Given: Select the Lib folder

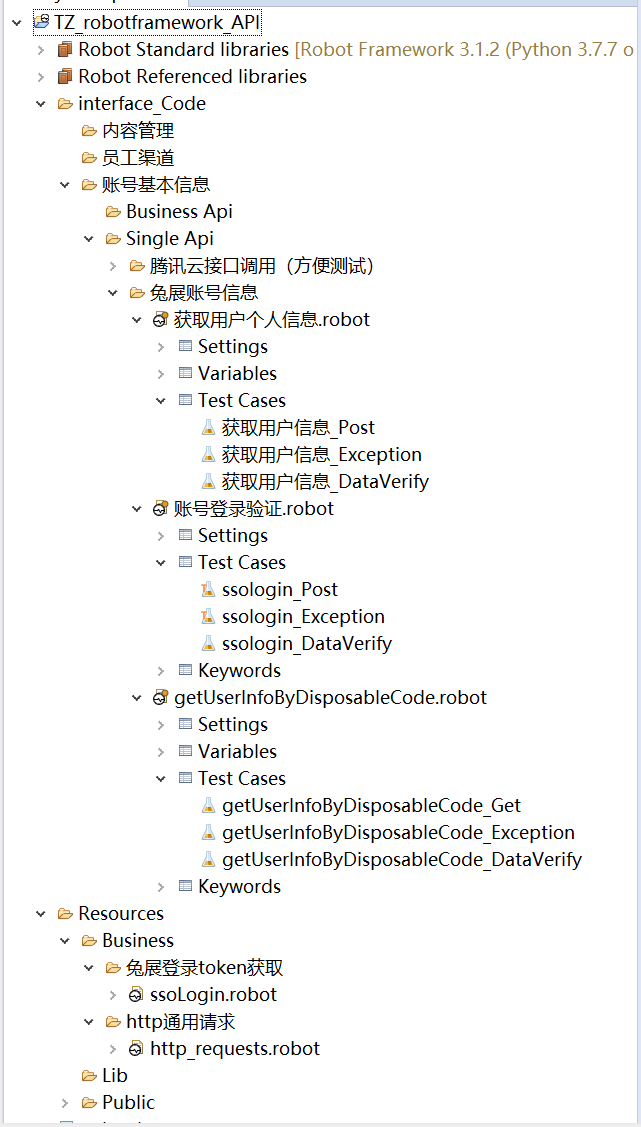Looking at the screenshot, I should click(x=114, y=1075).
